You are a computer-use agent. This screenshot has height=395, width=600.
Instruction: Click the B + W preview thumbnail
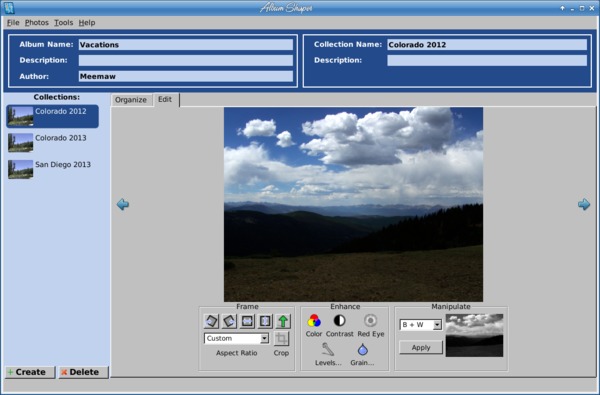coord(474,335)
